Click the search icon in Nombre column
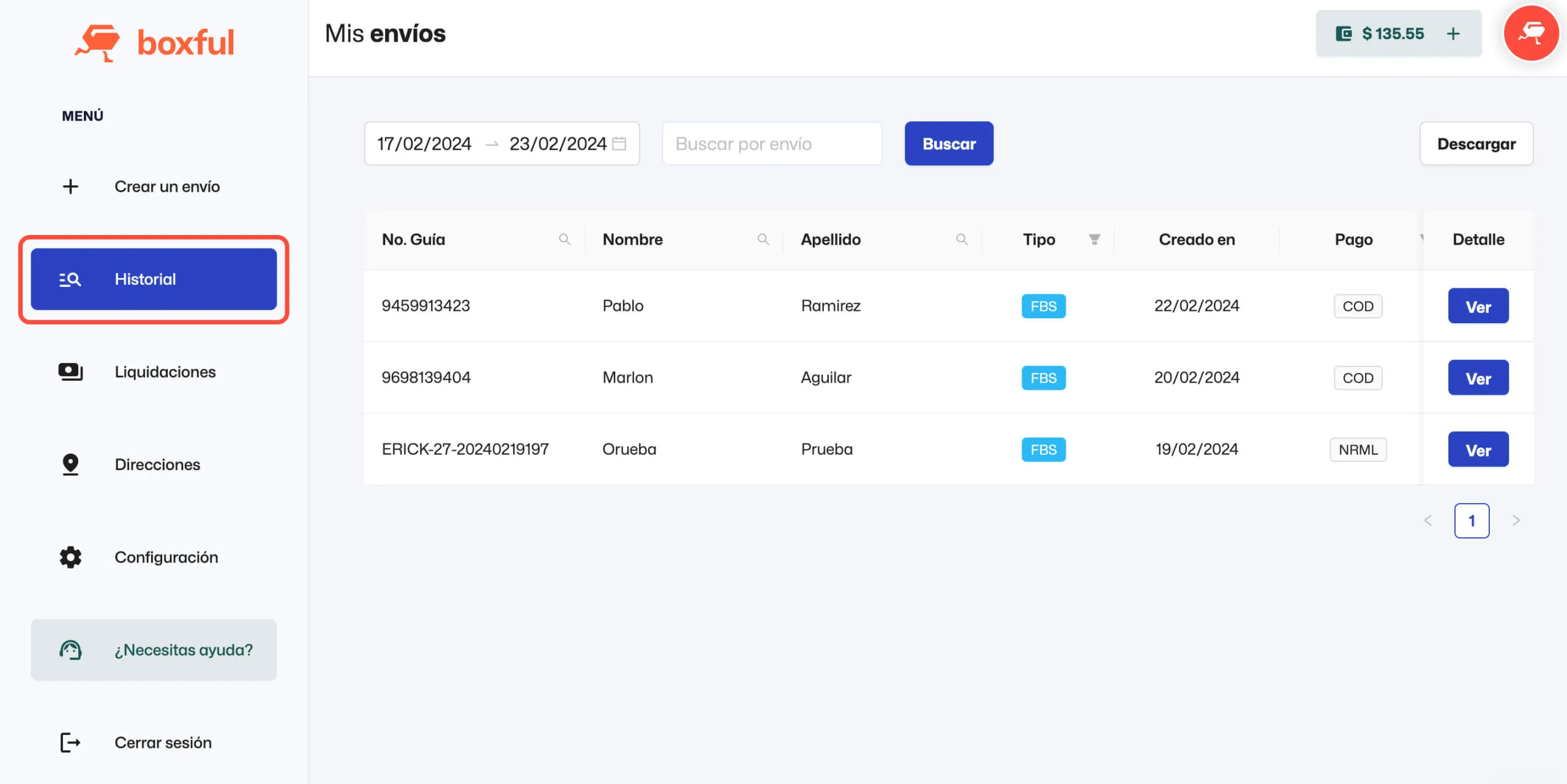 [x=763, y=239]
